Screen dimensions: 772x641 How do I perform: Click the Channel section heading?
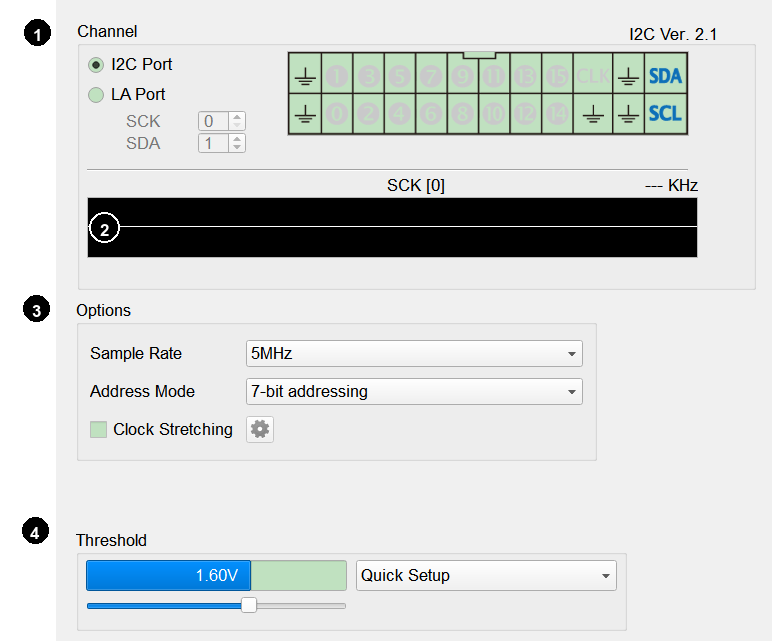[x=107, y=32]
